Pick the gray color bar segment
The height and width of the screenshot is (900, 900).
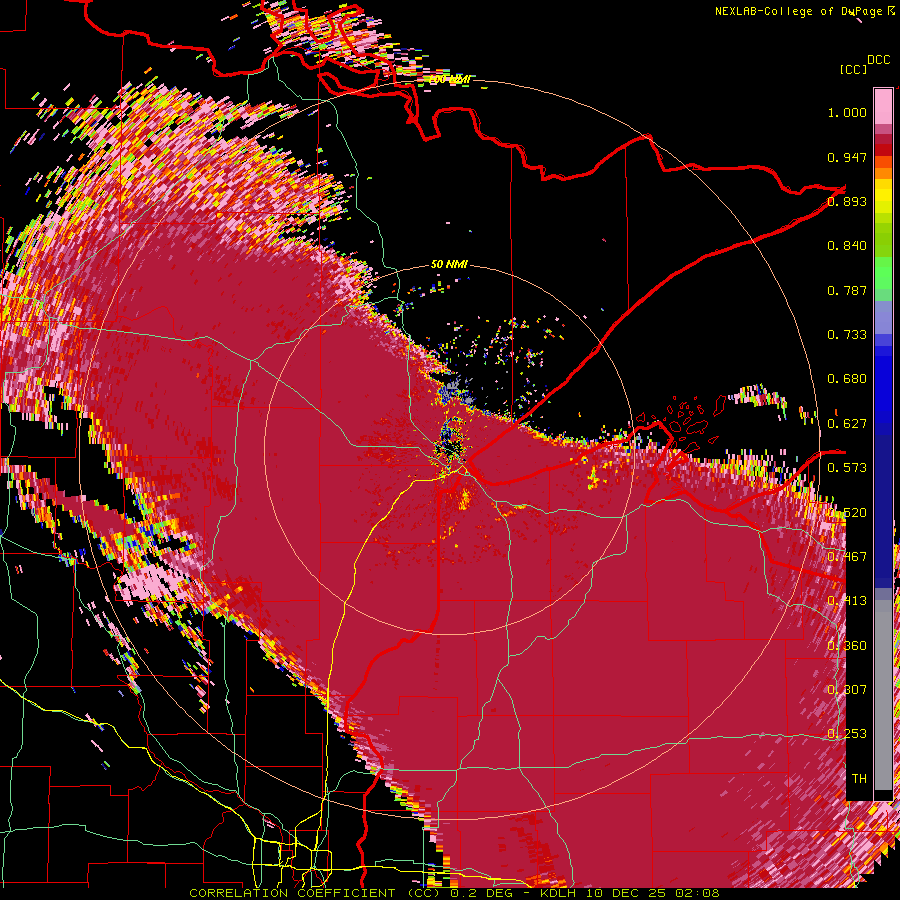click(883, 700)
